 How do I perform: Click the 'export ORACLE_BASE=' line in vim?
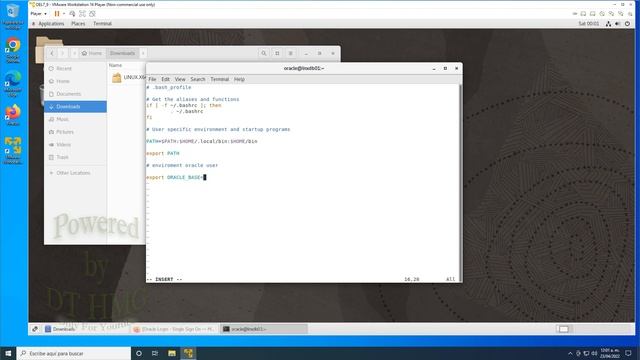point(175,178)
